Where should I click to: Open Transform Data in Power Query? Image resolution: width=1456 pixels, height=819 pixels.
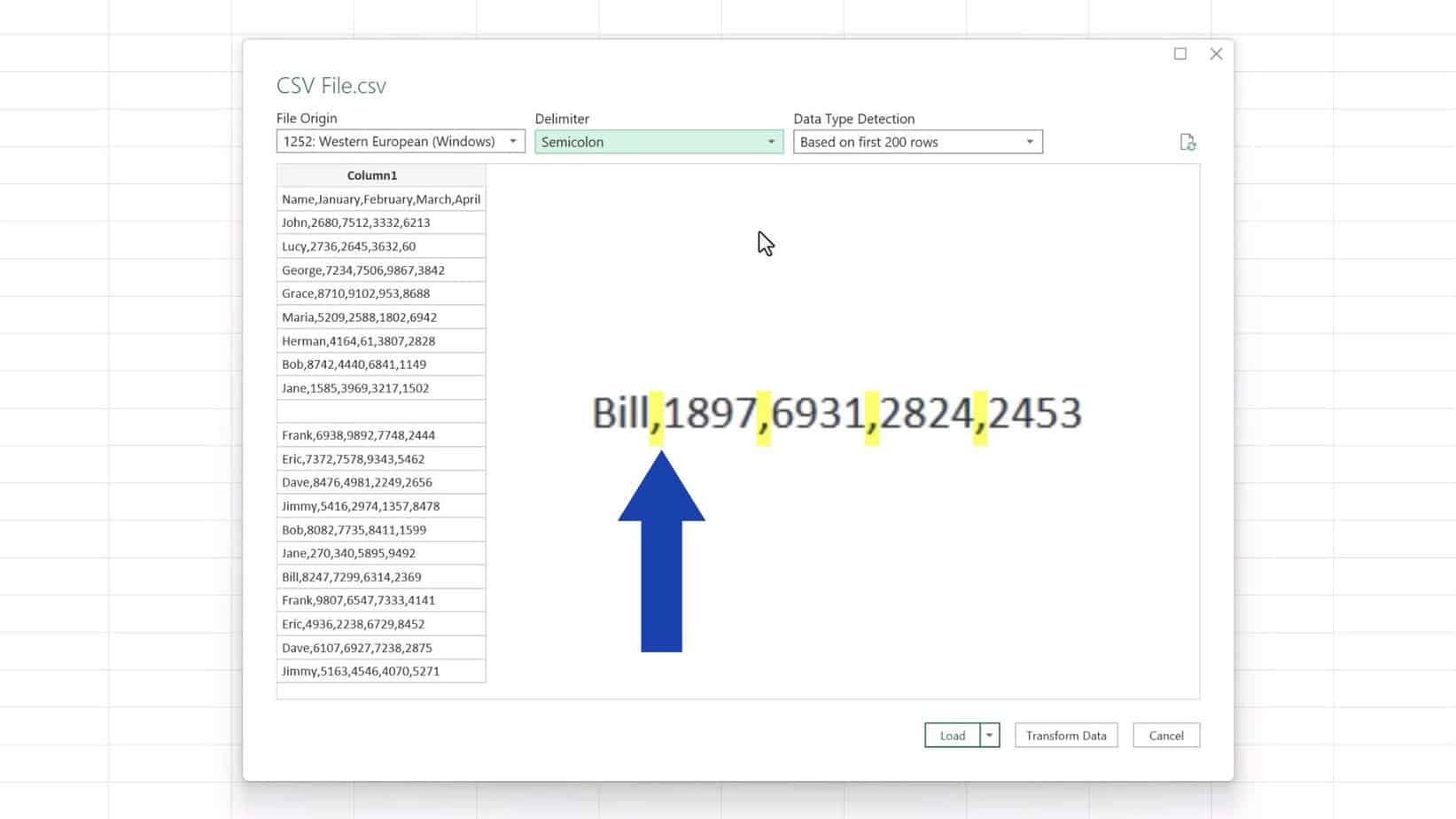(x=1065, y=735)
